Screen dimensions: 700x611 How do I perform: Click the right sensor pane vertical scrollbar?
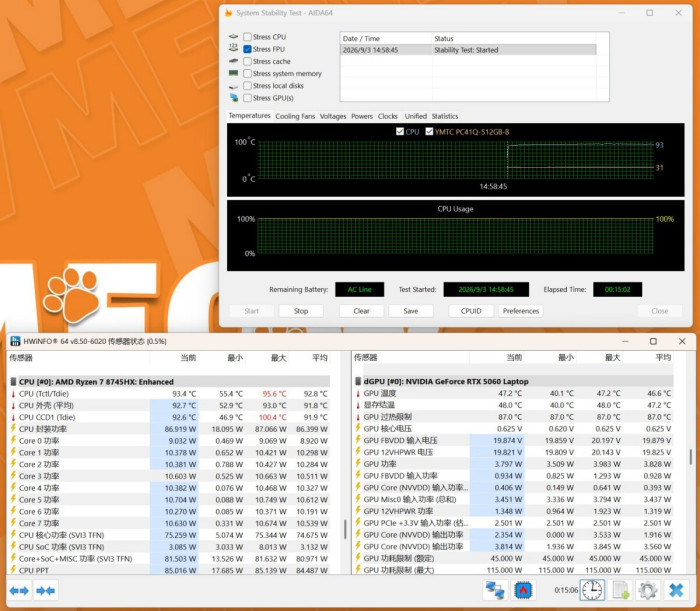(691, 456)
